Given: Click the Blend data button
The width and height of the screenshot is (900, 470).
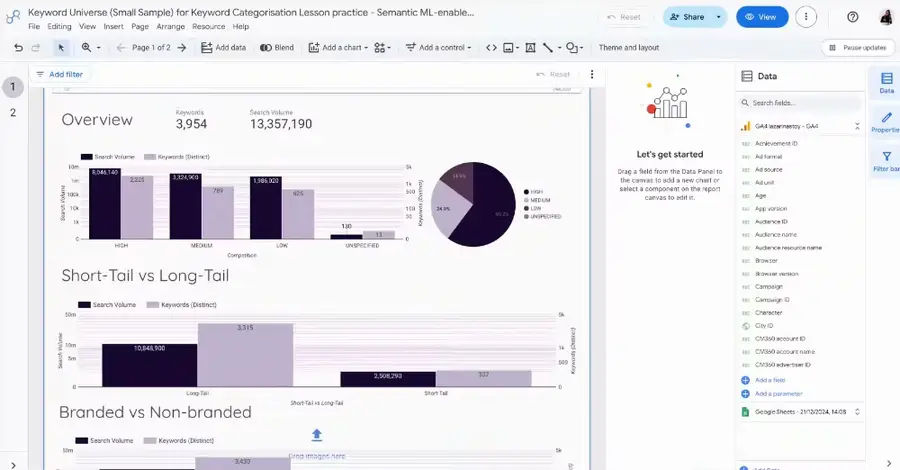Looking at the screenshot, I should coord(277,48).
